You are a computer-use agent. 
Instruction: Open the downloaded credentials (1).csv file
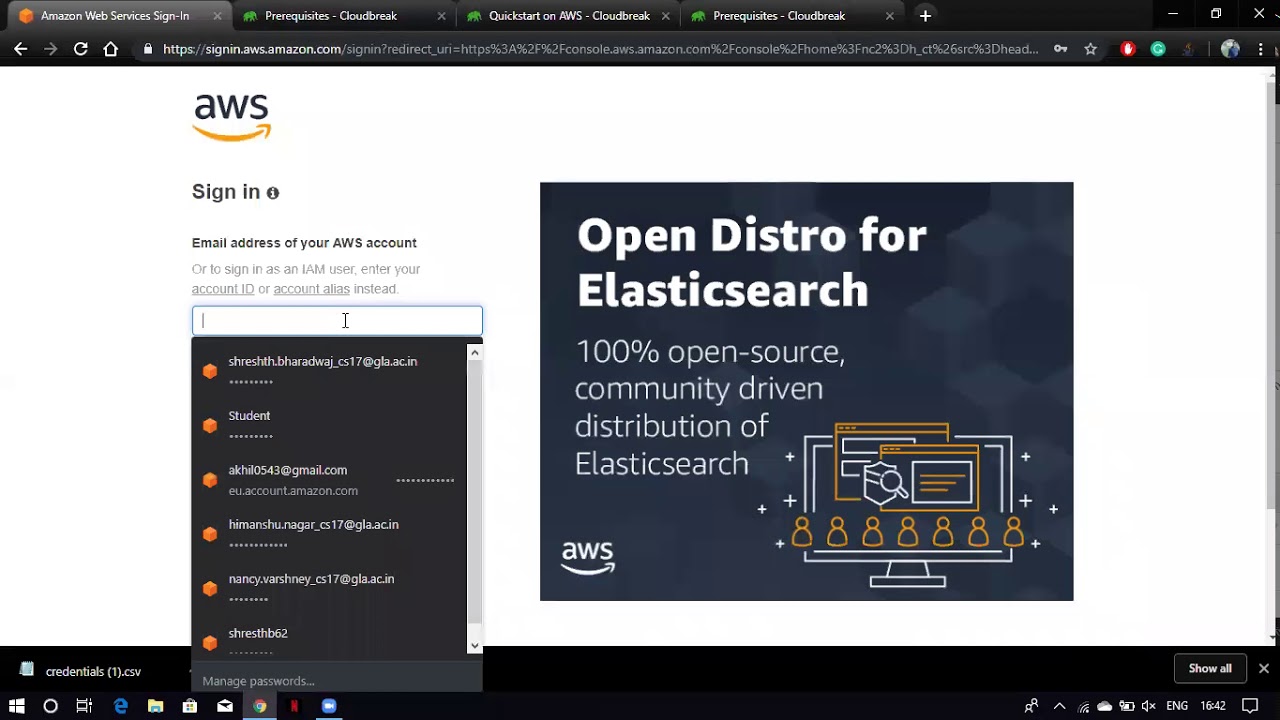point(93,672)
